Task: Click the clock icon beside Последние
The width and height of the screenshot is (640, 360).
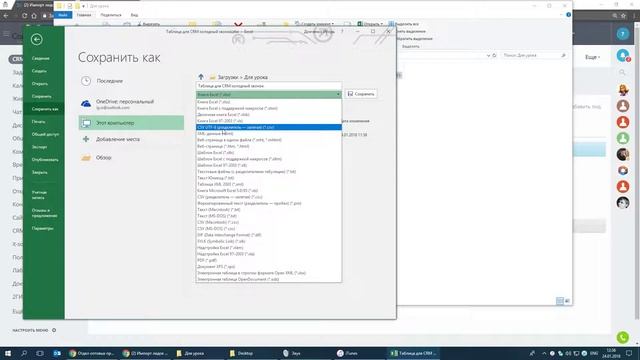Action: [86, 81]
